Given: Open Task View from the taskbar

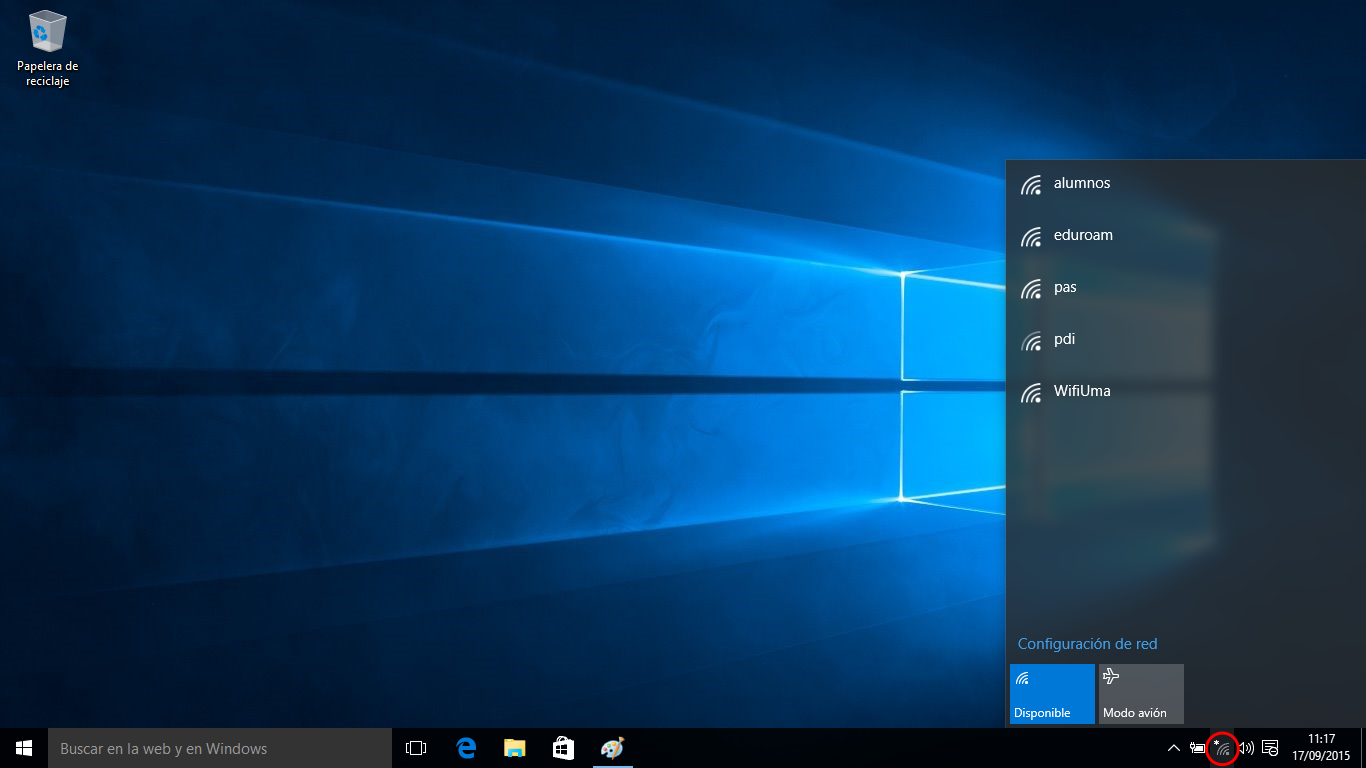Looking at the screenshot, I should coord(416,748).
